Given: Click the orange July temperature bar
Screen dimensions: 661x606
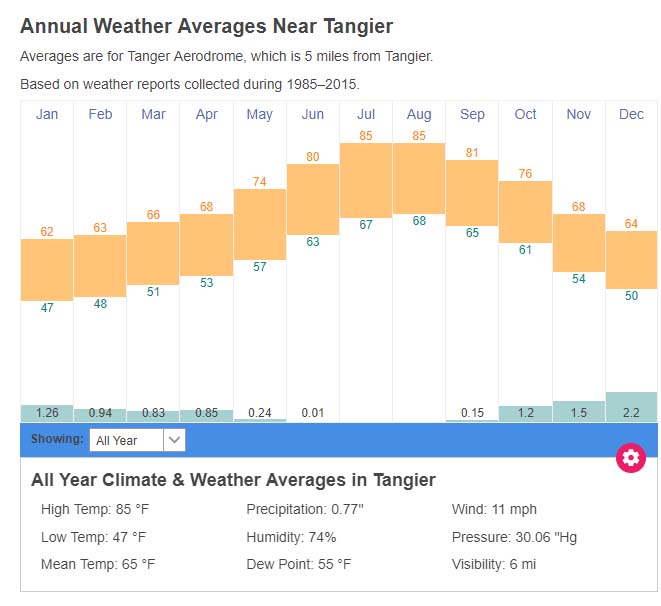Looking at the screenshot, I should (x=366, y=180).
